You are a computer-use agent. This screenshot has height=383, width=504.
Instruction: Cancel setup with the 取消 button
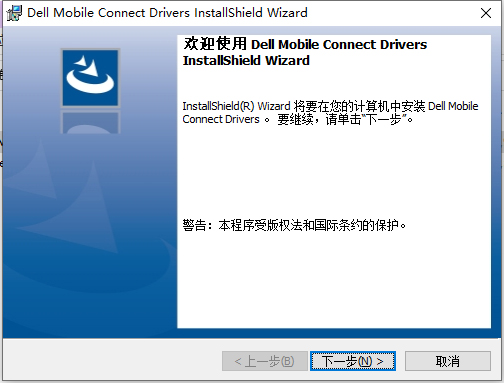pos(448,361)
